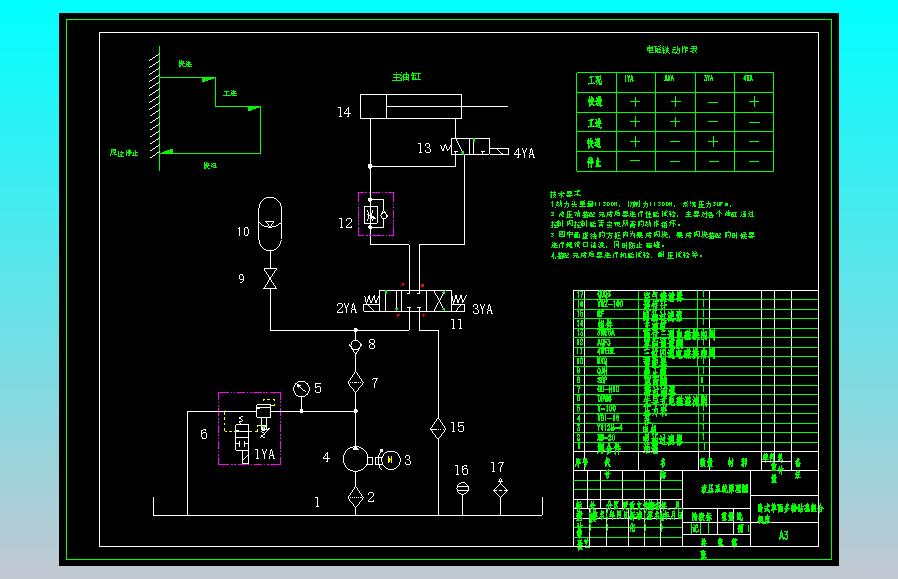Click the main cylinder body numbered 14
This screenshot has width=898, height=579.
(411, 107)
